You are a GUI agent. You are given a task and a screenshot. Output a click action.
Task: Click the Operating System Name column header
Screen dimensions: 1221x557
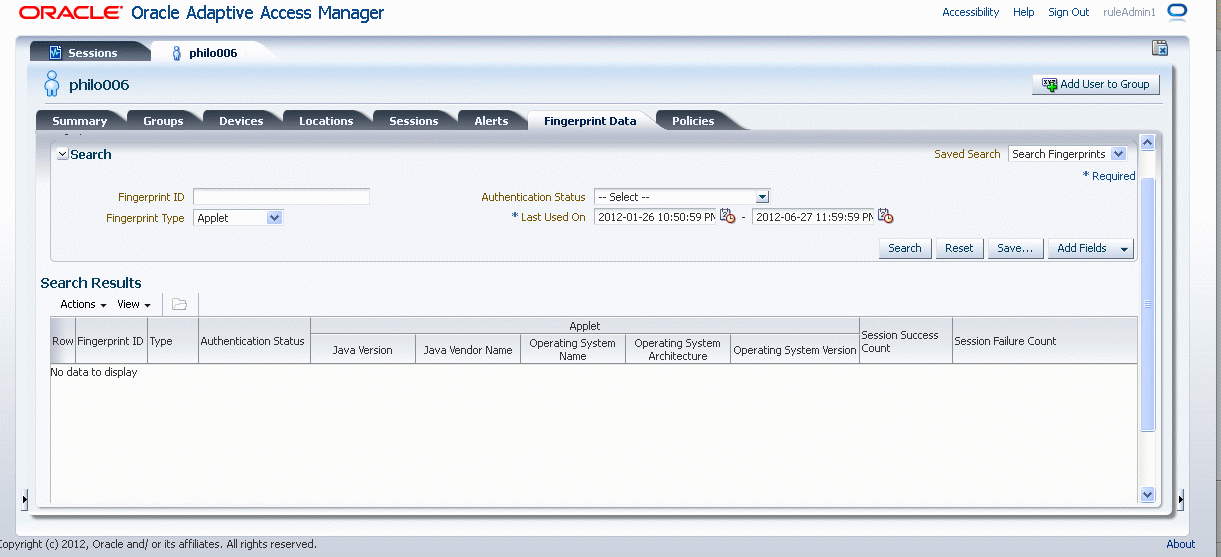(573, 349)
